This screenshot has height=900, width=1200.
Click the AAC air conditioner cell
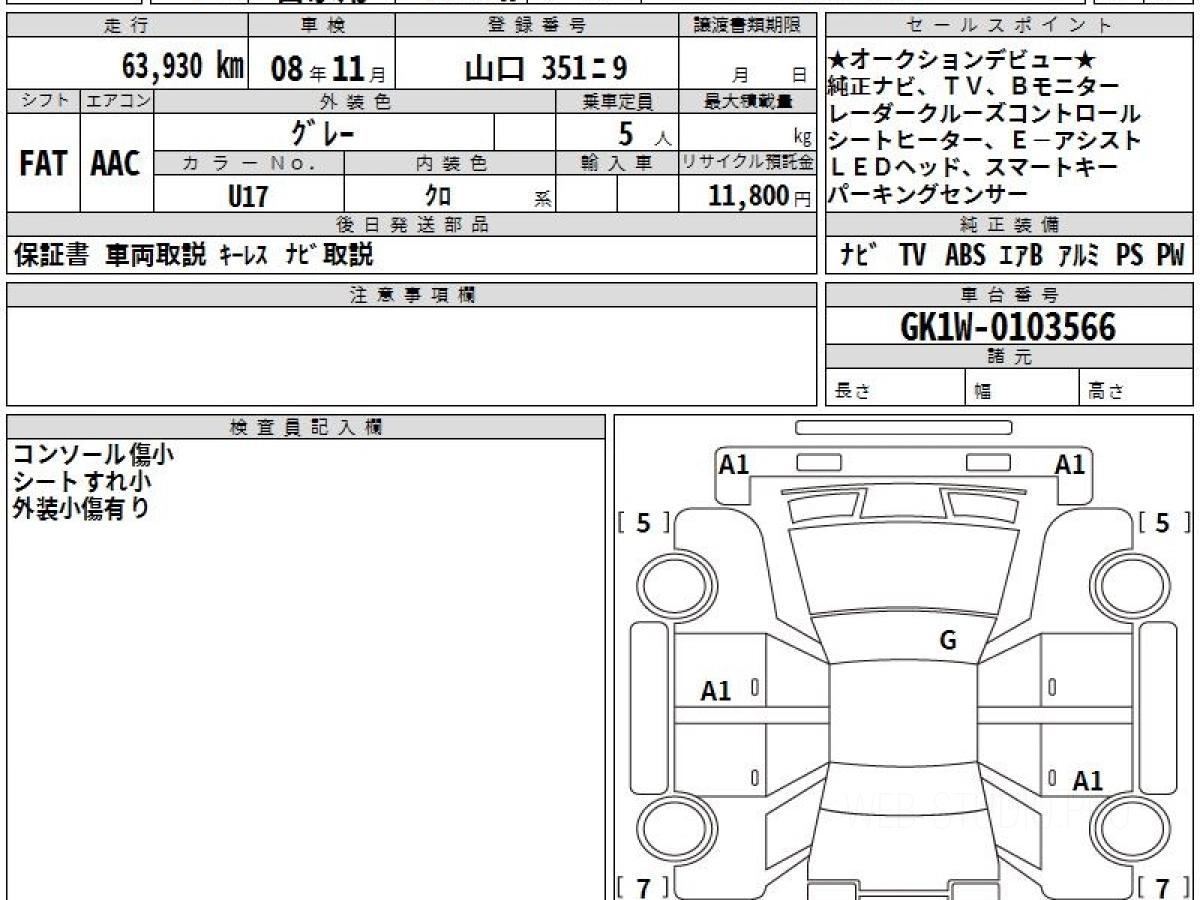[116, 165]
